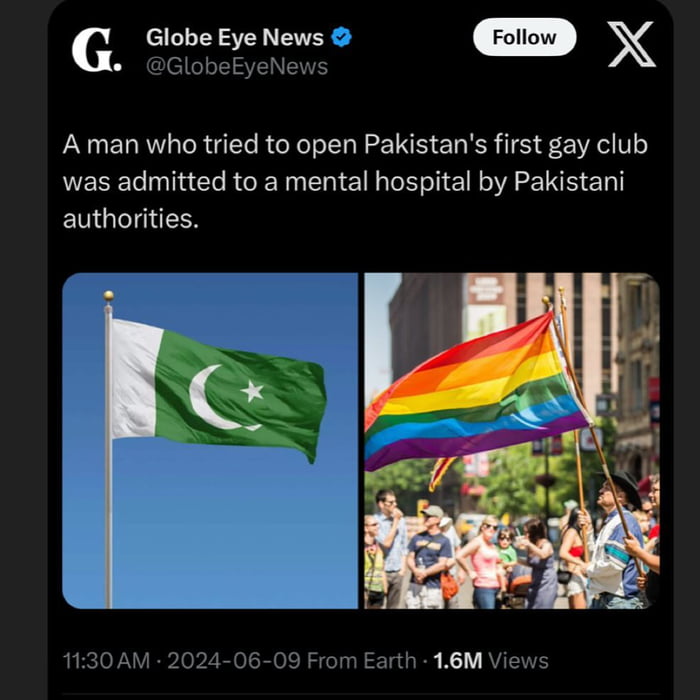Click the woman in the pink top
700x700 pixels.
pos(484,562)
